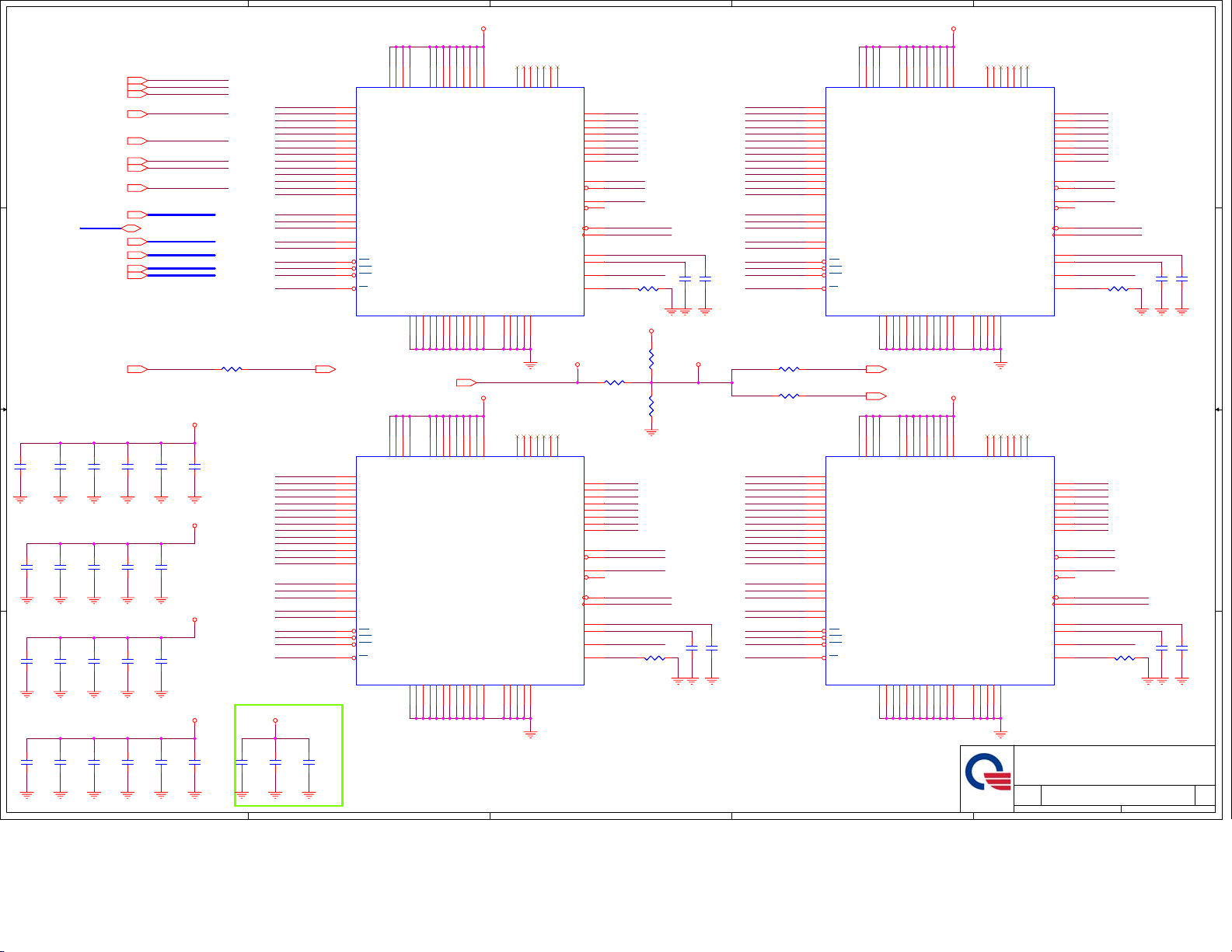The height and width of the screenshot is (952, 1232).
Task: Click the output port after the left resistor
Action: click(326, 369)
